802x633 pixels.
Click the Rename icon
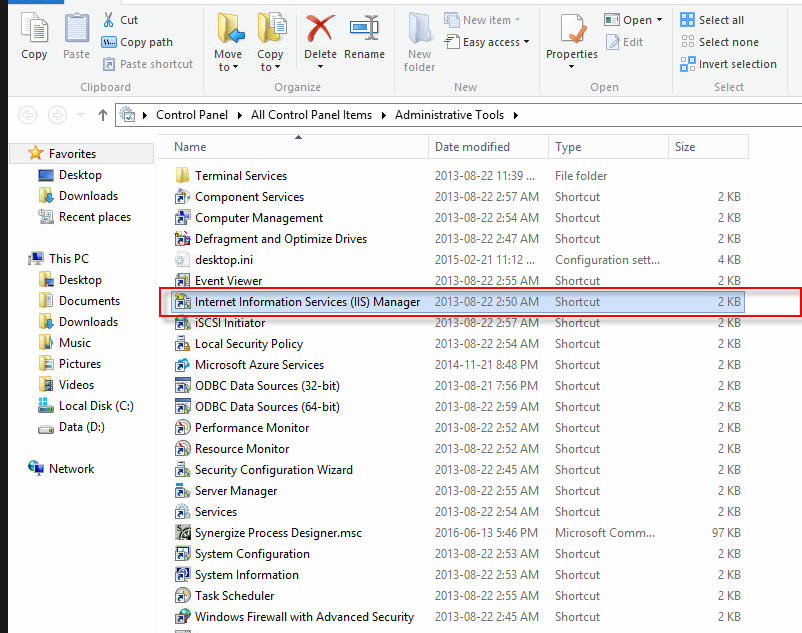(364, 28)
